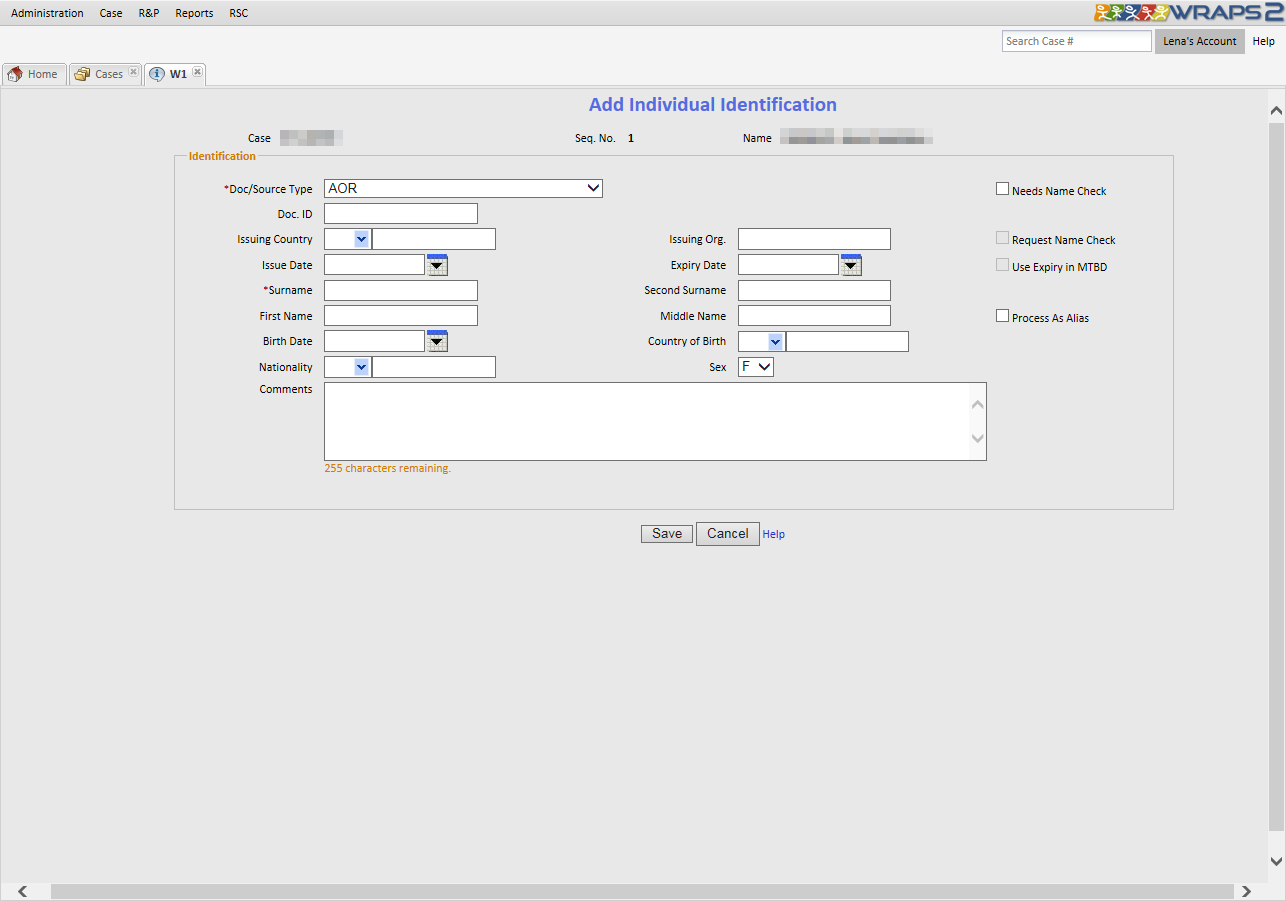Click the Cases tab folder icon
The image size is (1286, 901).
click(82, 74)
